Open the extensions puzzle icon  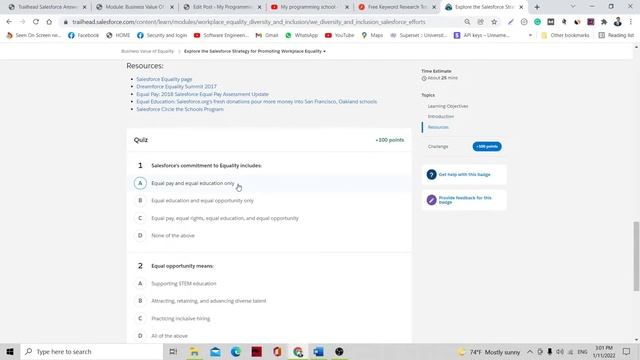point(604,22)
